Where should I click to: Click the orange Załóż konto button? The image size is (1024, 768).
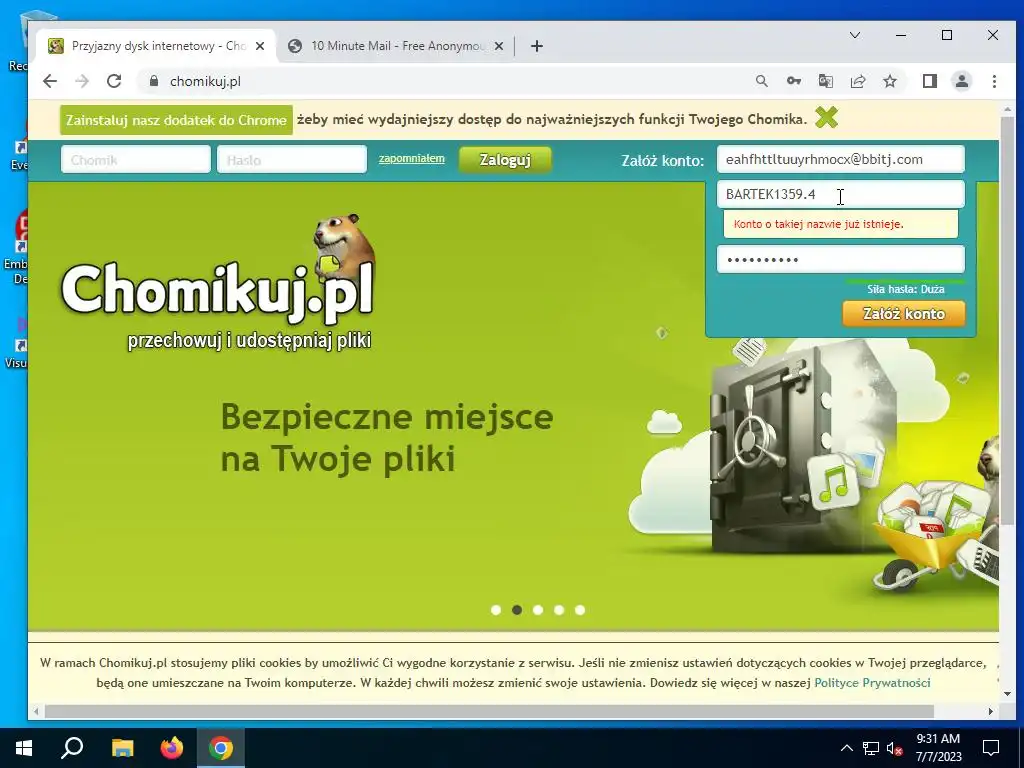904,313
